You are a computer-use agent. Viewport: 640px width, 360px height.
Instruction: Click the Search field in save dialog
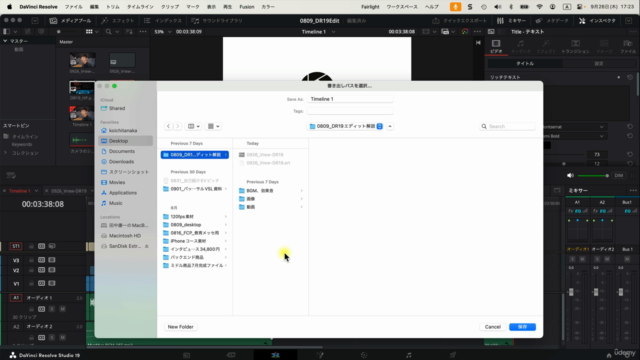click(507, 127)
